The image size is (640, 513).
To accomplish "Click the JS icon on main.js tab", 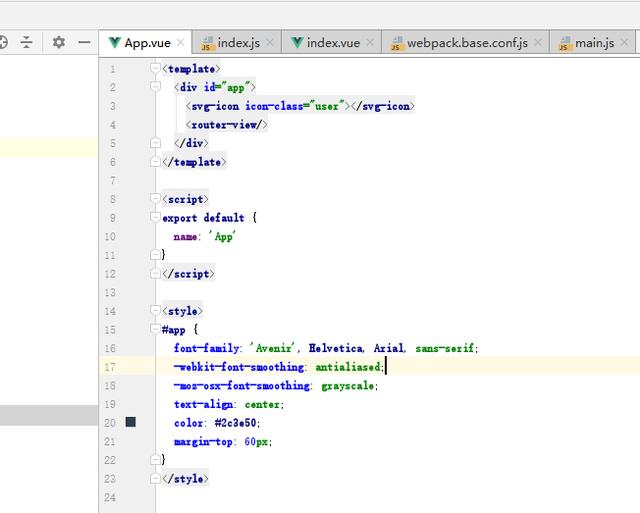I will pyautogui.click(x=564, y=43).
